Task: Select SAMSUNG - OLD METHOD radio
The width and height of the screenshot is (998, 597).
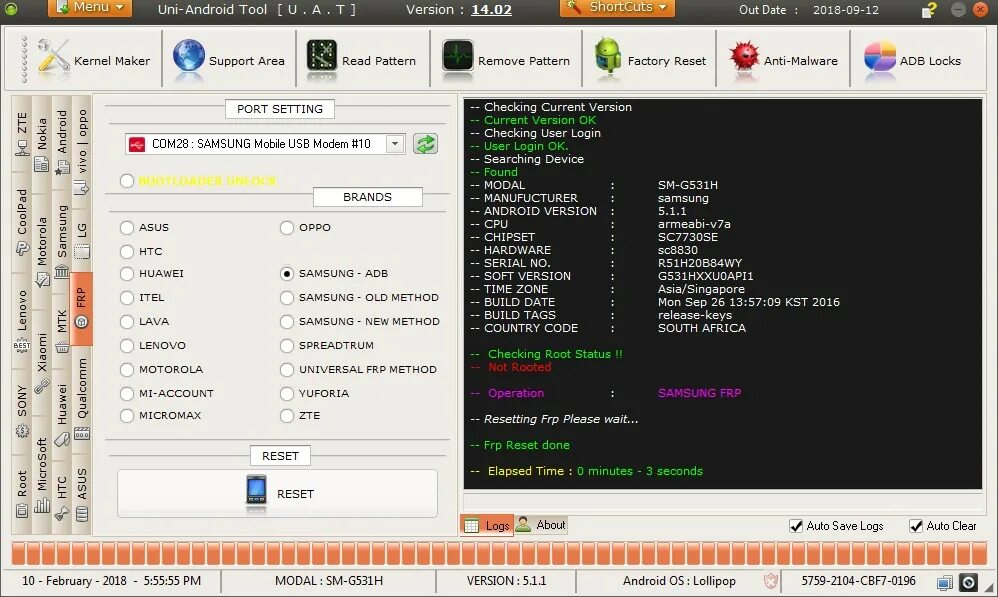Action: click(287, 297)
